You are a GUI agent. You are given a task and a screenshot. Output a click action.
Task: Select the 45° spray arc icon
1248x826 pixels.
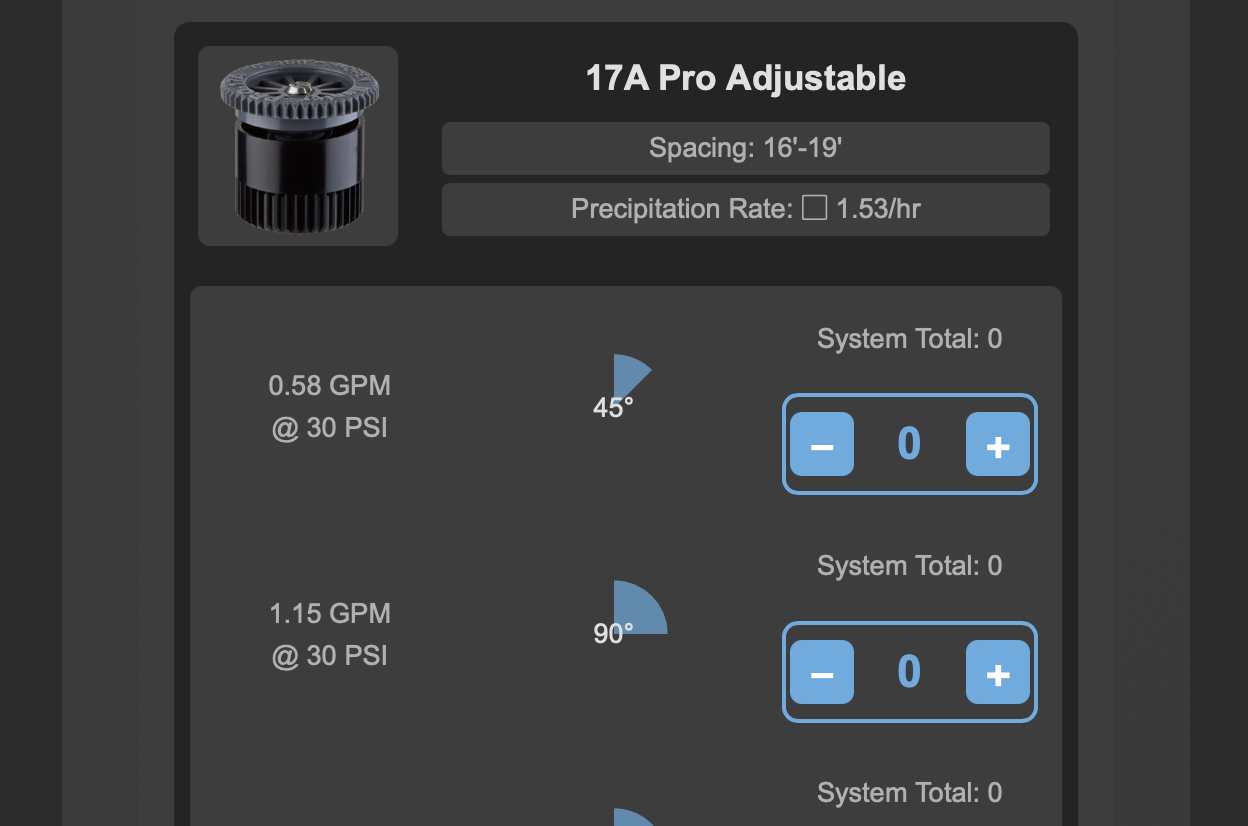coord(628,380)
